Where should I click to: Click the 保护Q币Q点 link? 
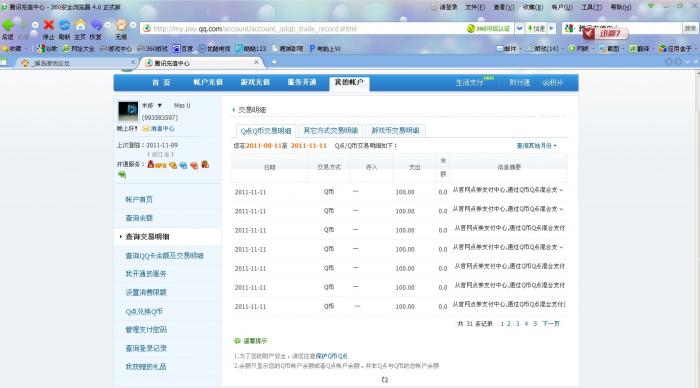click(331, 356)
